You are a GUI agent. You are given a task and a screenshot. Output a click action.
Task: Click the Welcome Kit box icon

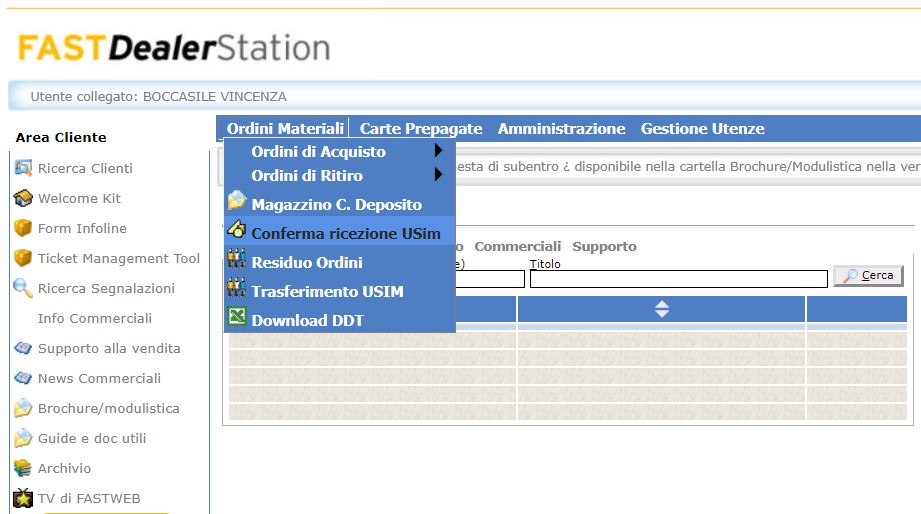(x=23, y=198)
